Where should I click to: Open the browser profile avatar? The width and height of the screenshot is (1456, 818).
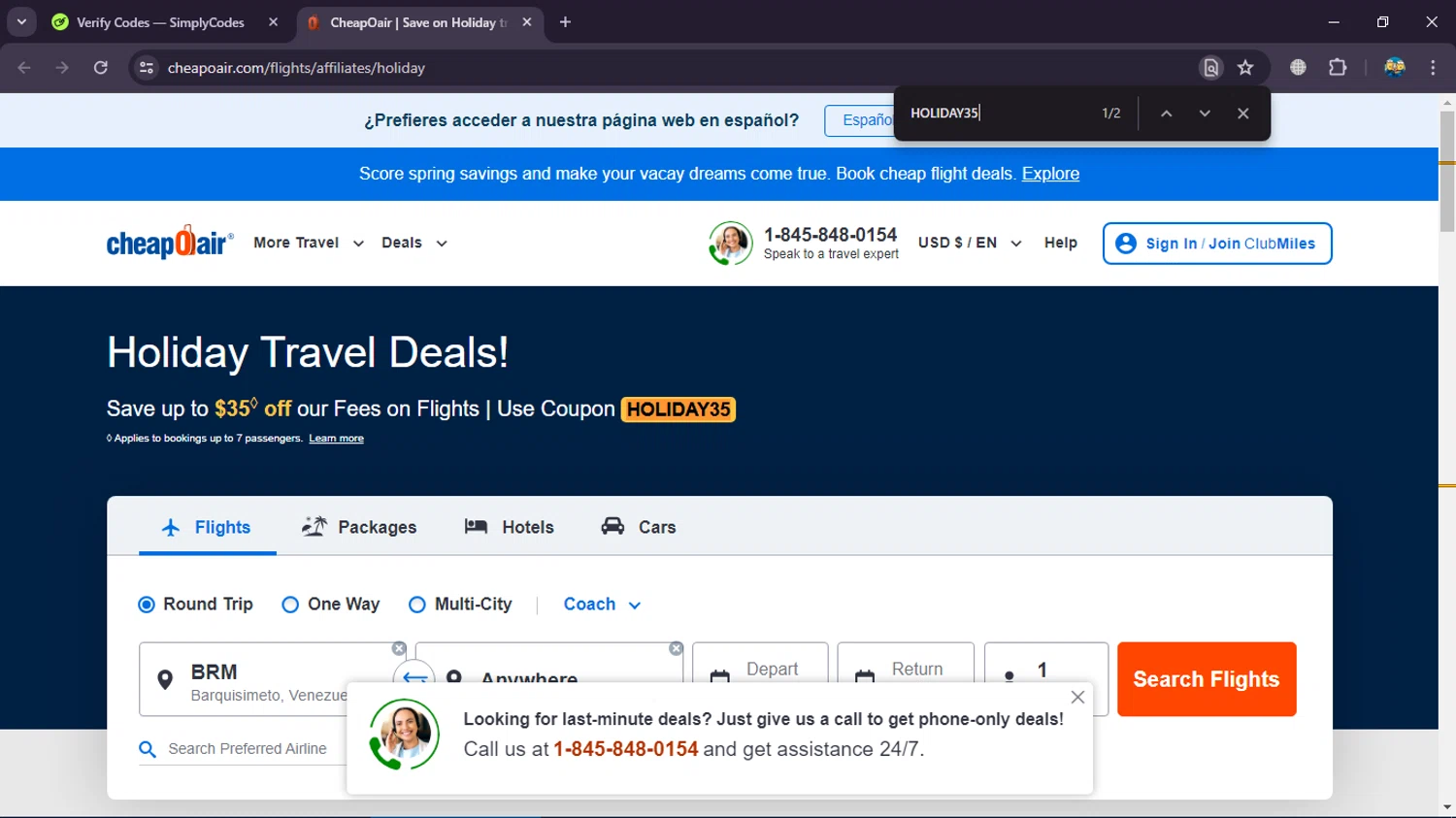coord(1395,68)
